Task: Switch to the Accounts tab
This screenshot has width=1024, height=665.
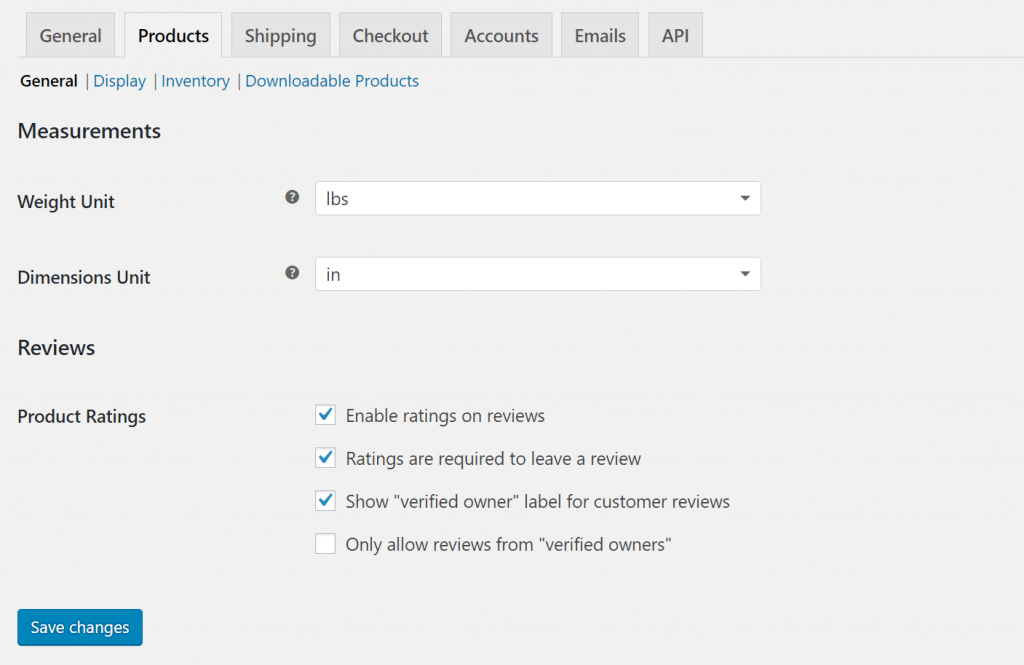Action: pos(501,36)
